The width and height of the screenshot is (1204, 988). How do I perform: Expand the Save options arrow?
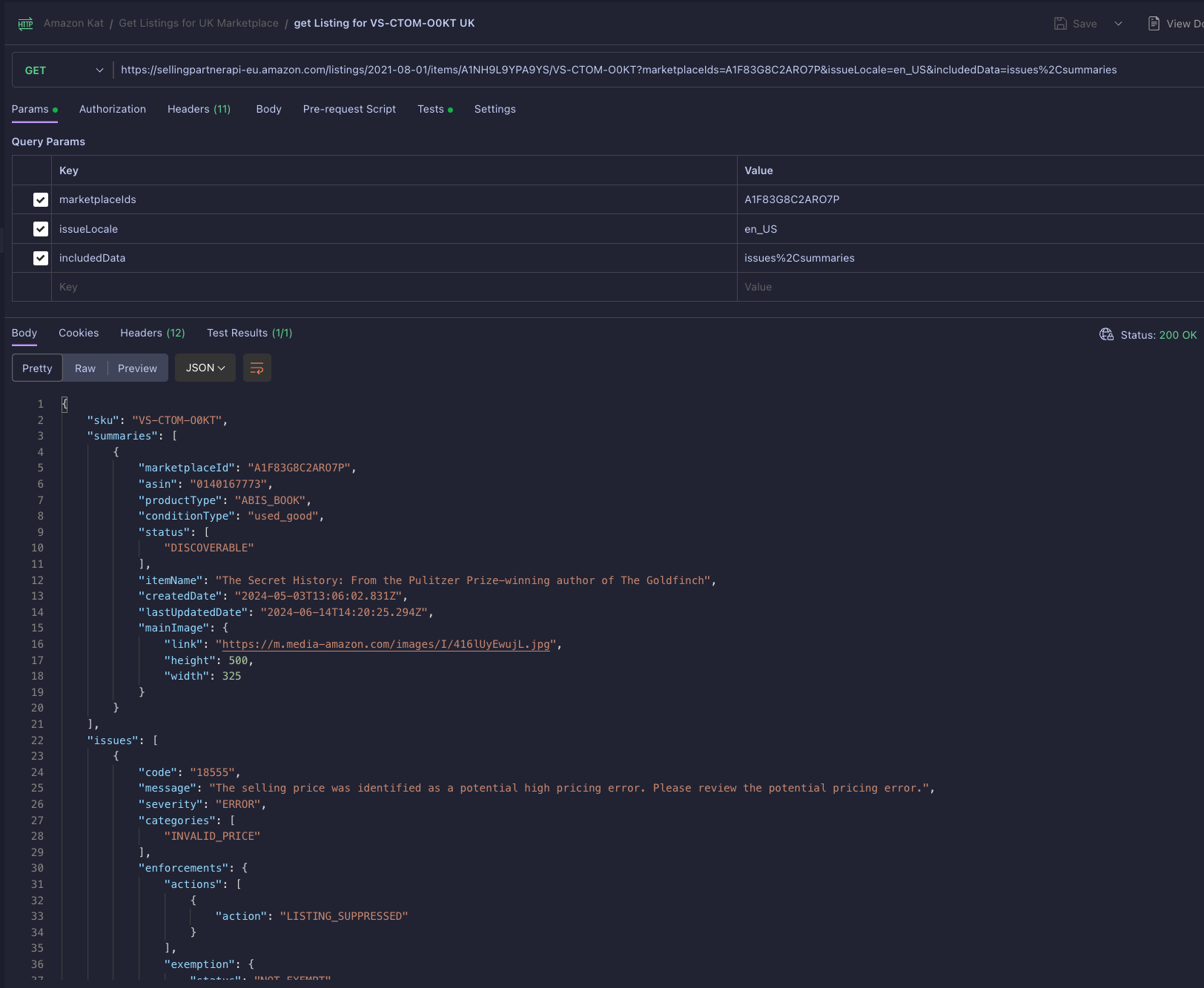(1118, 24)
